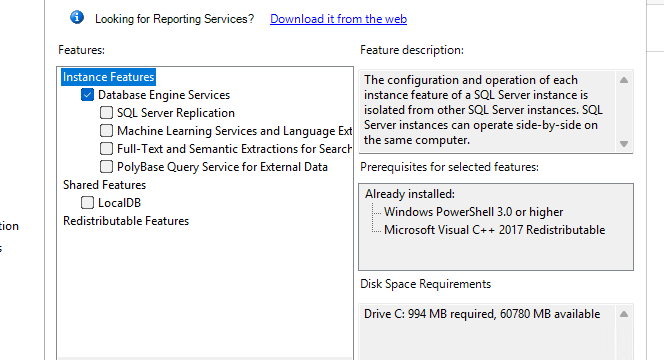The image size is (664, 360).
Task: Click the blue information icon
Action: tap(77, 17)
